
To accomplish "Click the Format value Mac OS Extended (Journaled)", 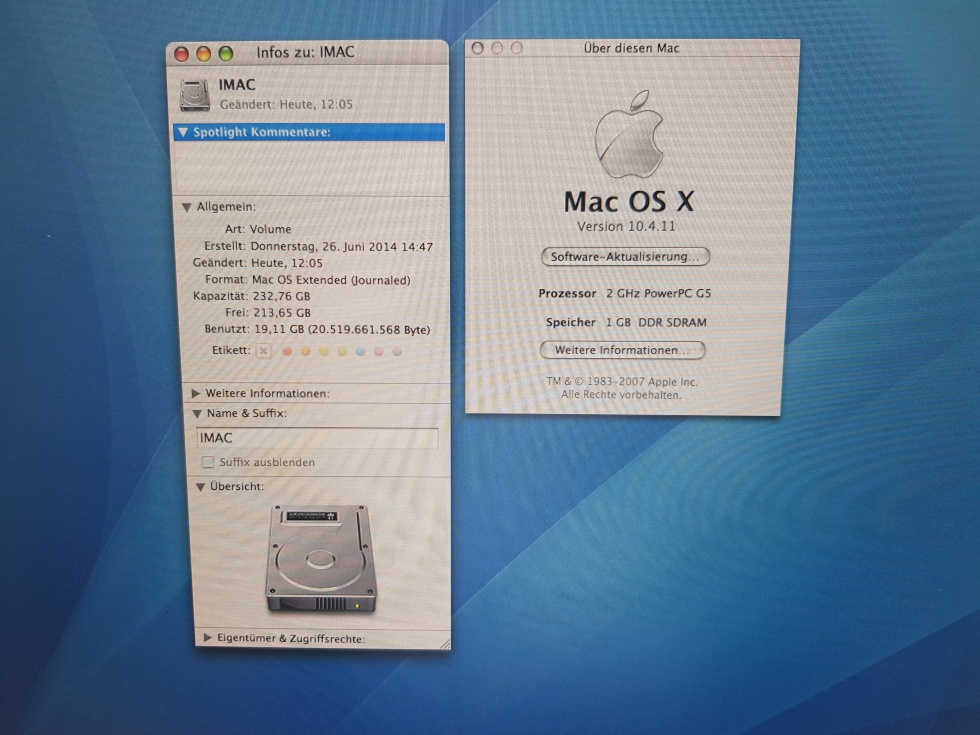I will pyautogui.click(x=331, y=280).
